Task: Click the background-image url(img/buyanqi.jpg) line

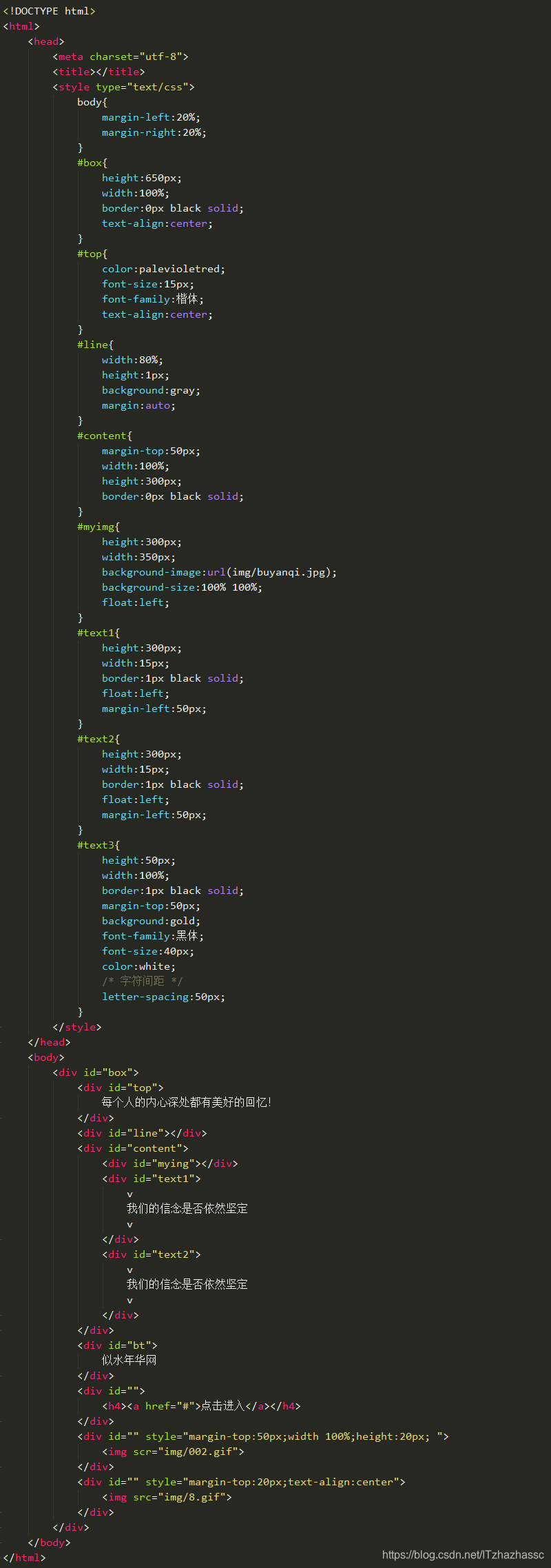Action: (x=220, y=572)
